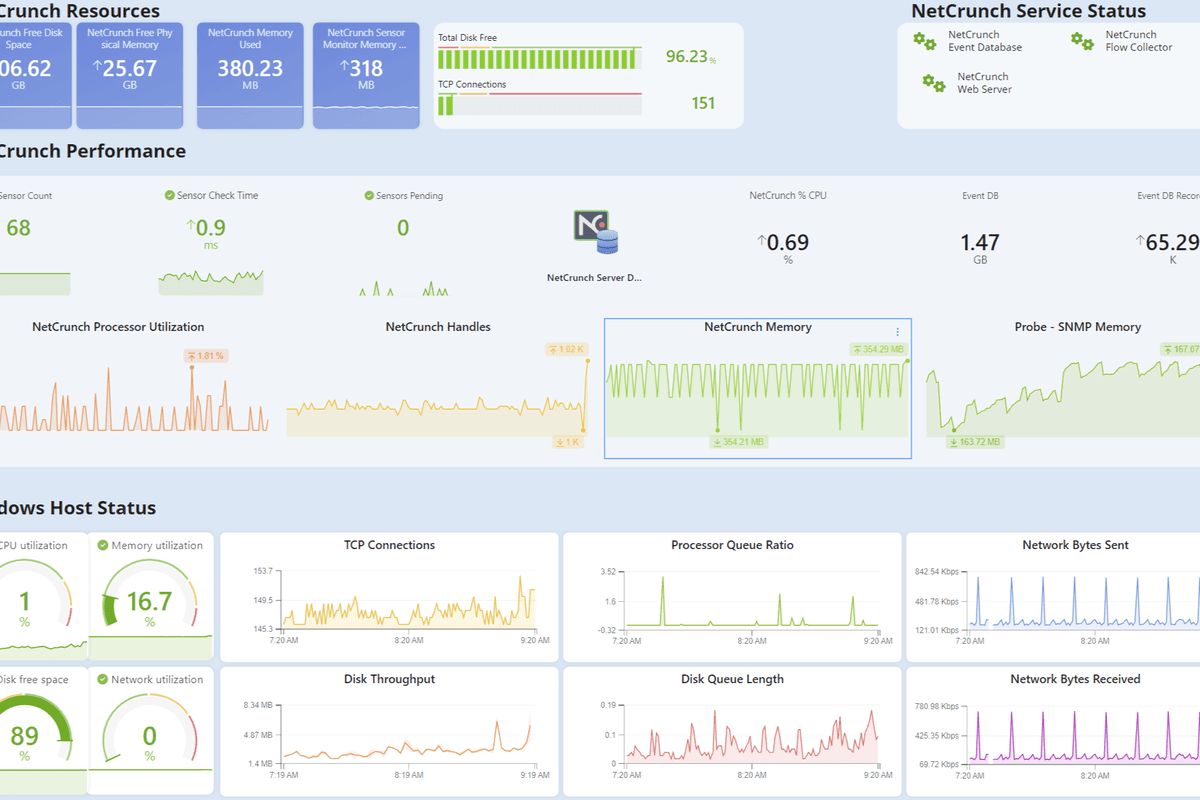Click the green status check beside Network utilization
Screen dimensions: 1200x800
(x=103, y=679)
